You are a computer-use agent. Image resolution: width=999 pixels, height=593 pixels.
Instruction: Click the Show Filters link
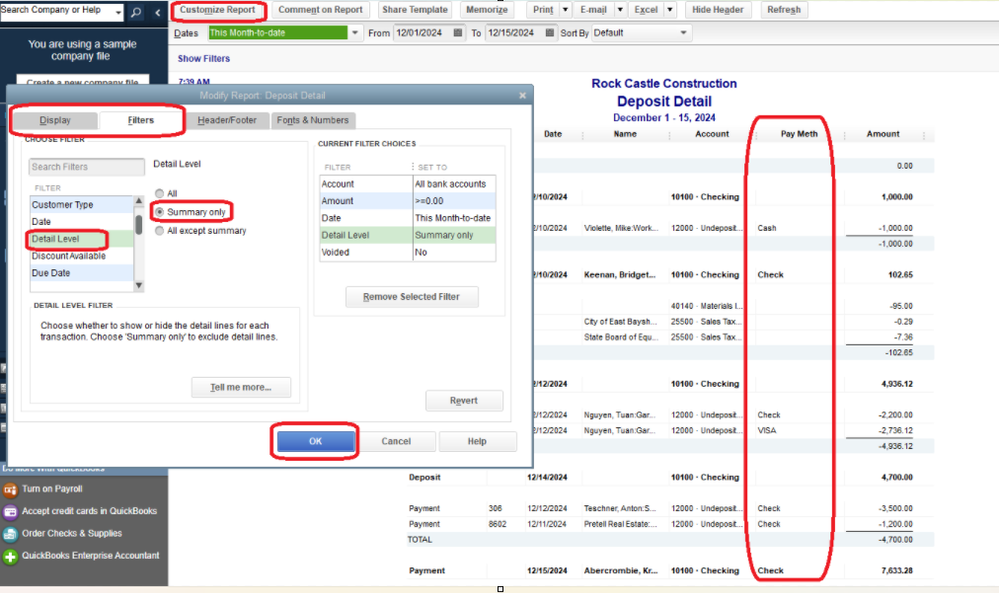[204, 59]
